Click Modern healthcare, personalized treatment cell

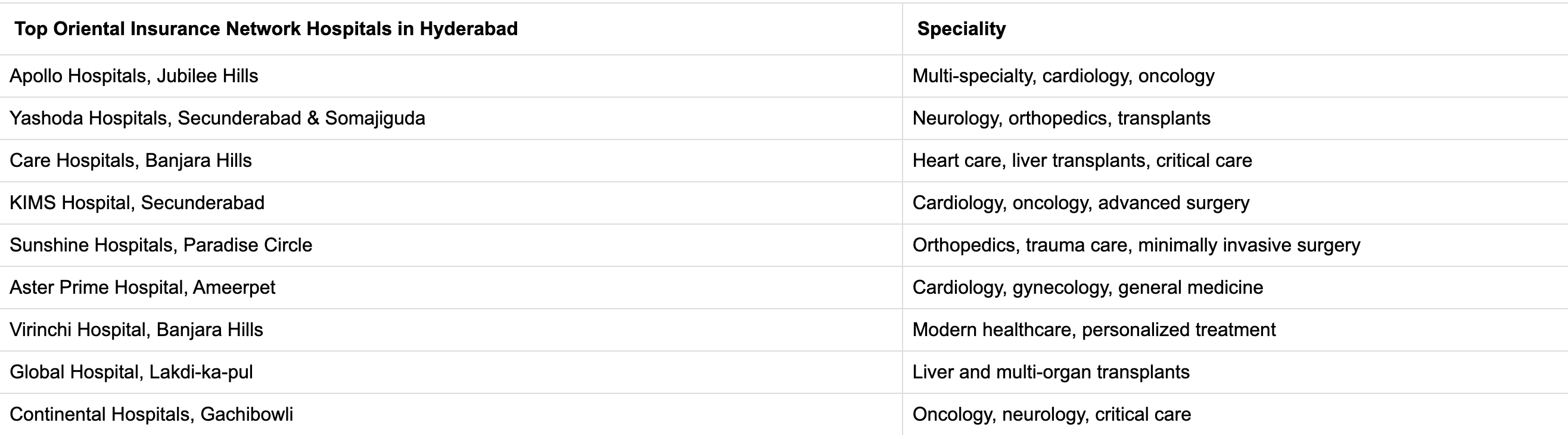pos(1094,330)
